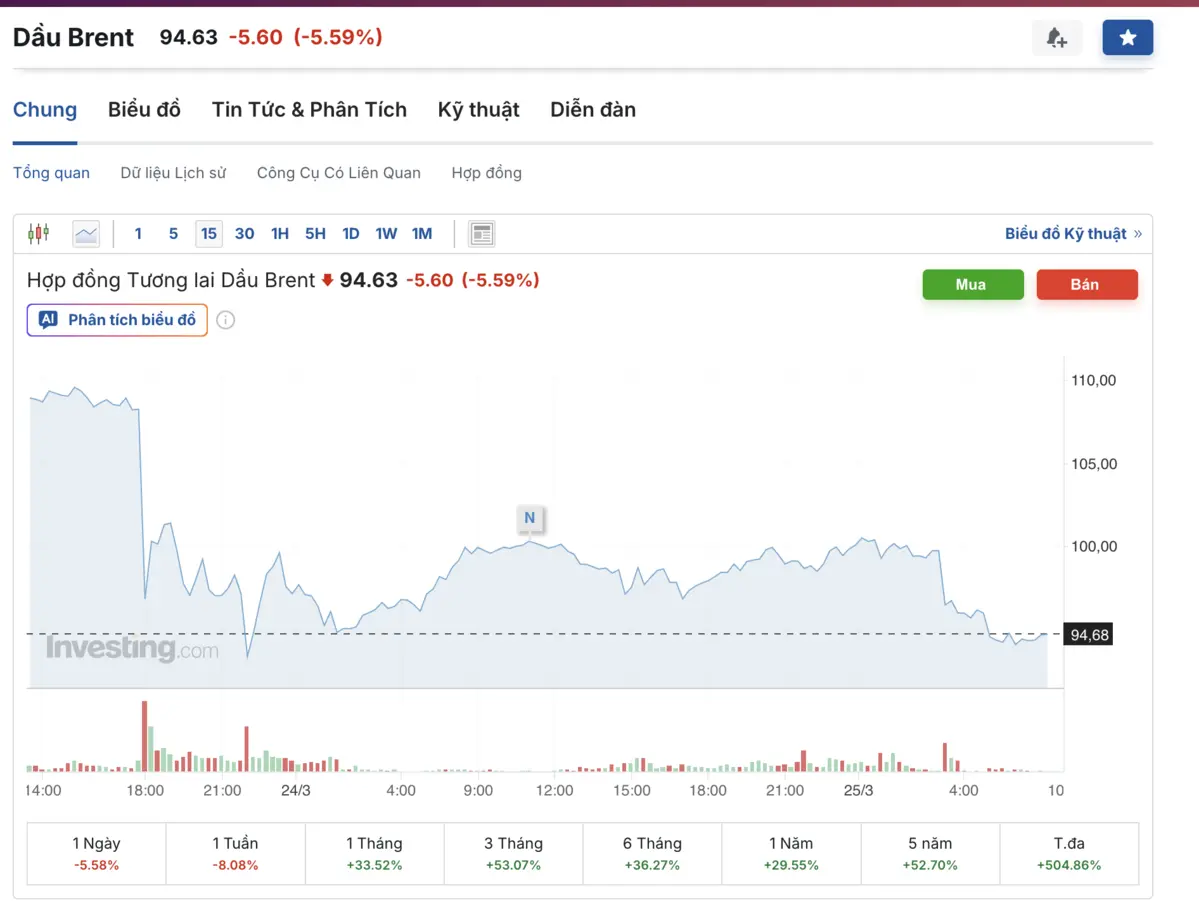
Task: Click the 94,68 current price label on axis
Action: pyautogui.click(x=1088, y=635)
